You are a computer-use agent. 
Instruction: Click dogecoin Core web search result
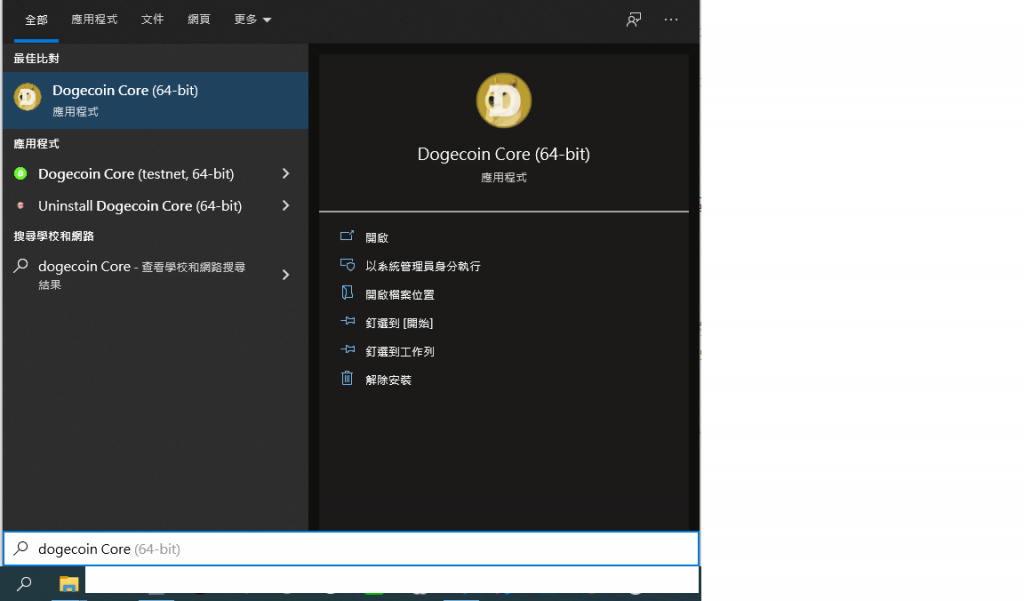[155, 274]
